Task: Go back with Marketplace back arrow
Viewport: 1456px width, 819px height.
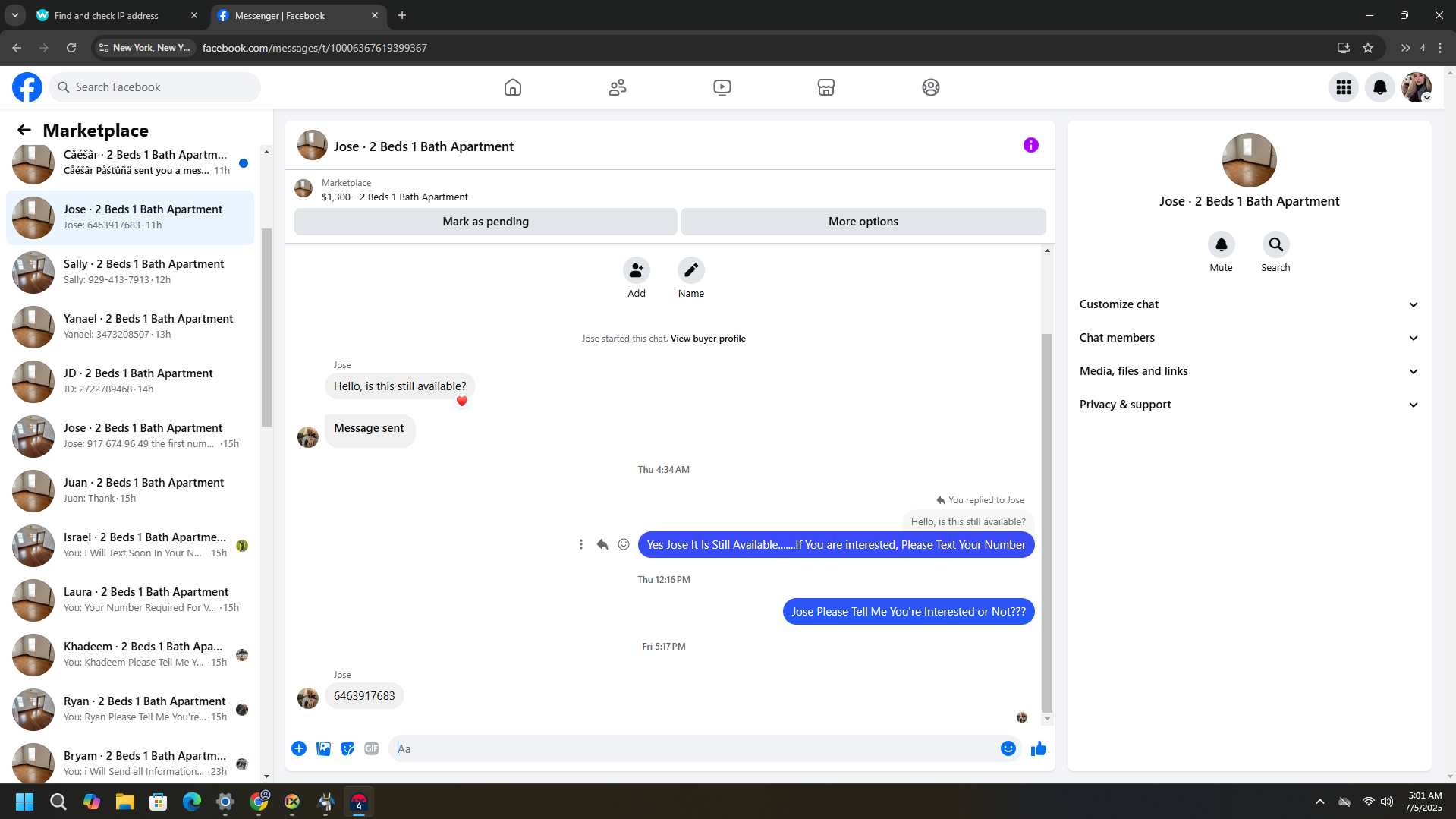Action: point(24,130)
